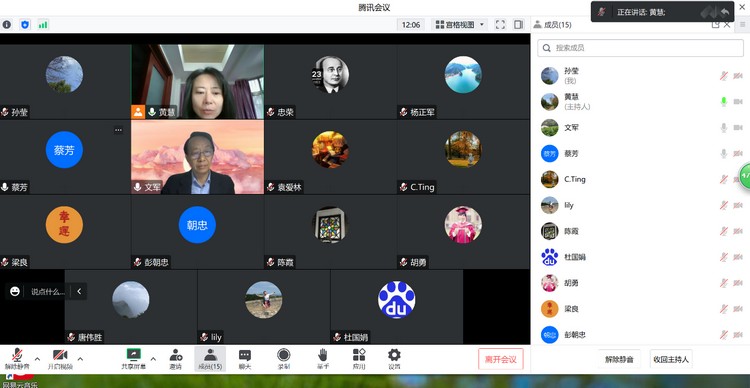Expand audio options arrow beside microphone
750x388 pixels.
pyautogui.click(x=37, y=359)
